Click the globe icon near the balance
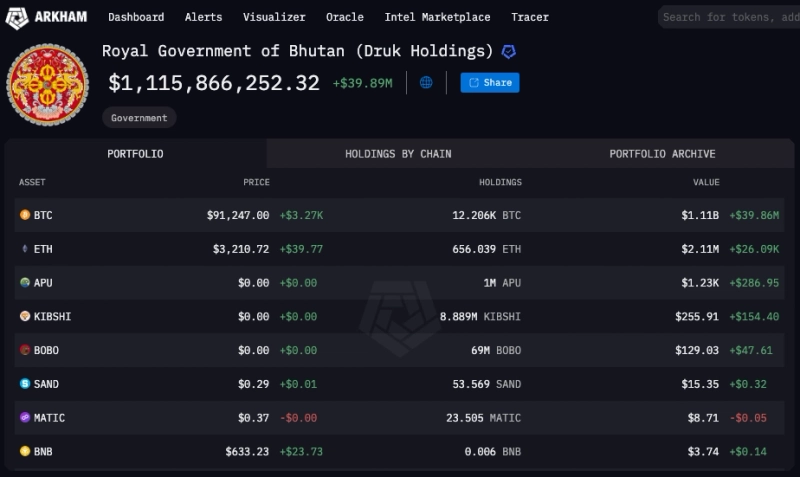 click(426, 83)
